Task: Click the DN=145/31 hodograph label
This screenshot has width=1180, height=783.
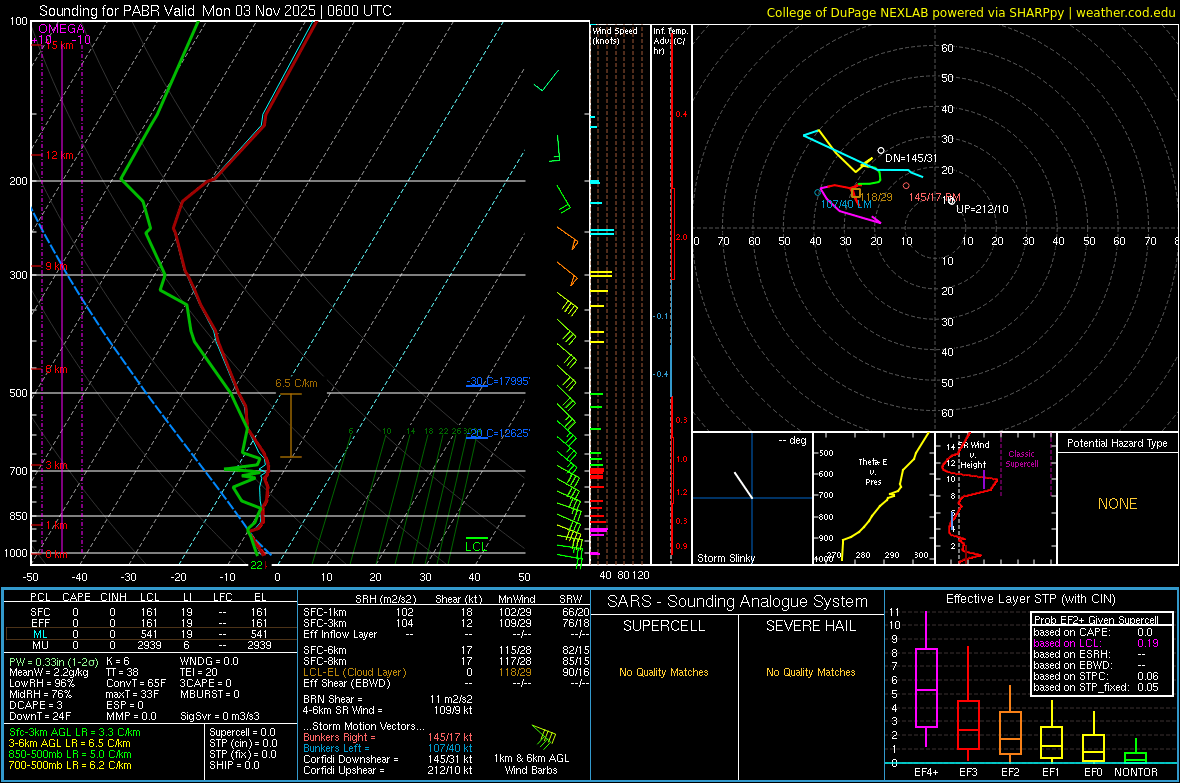Action: (911, 158)
